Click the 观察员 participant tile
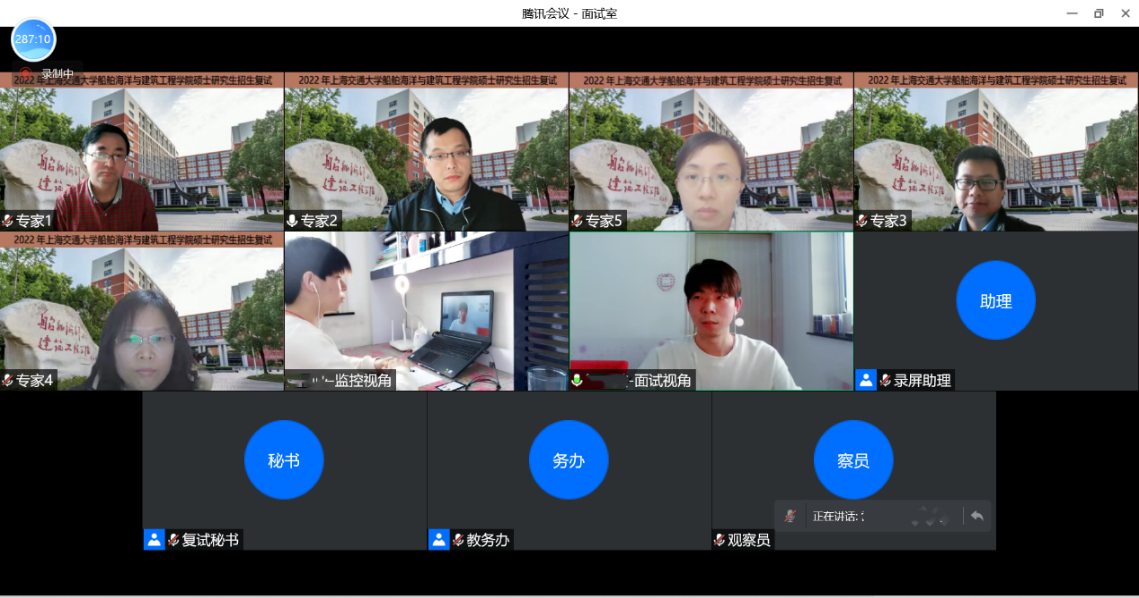Viewport: 1139px width, 598px height. click(855, 470)
